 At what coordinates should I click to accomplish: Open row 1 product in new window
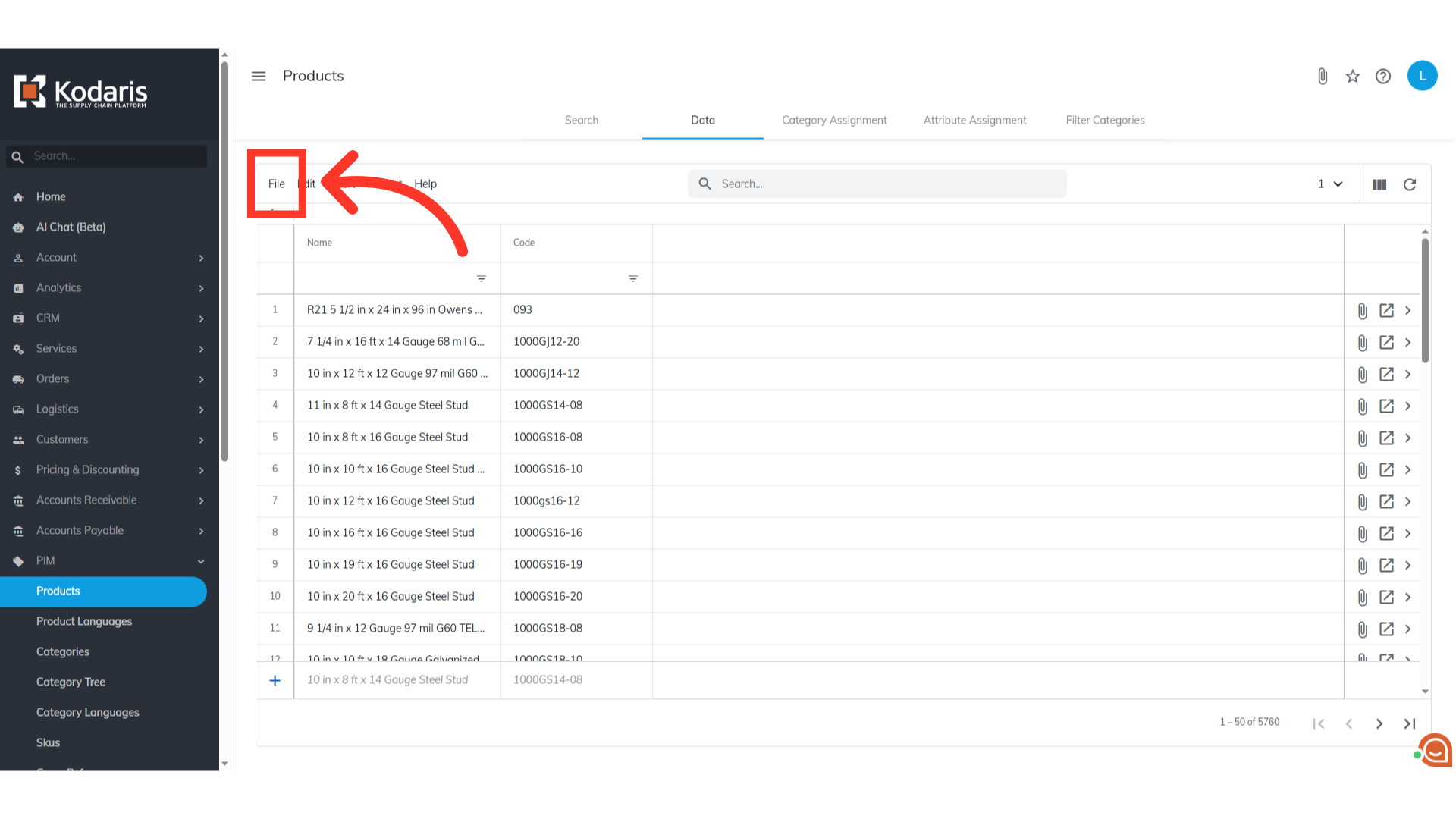coord(1386,310)
